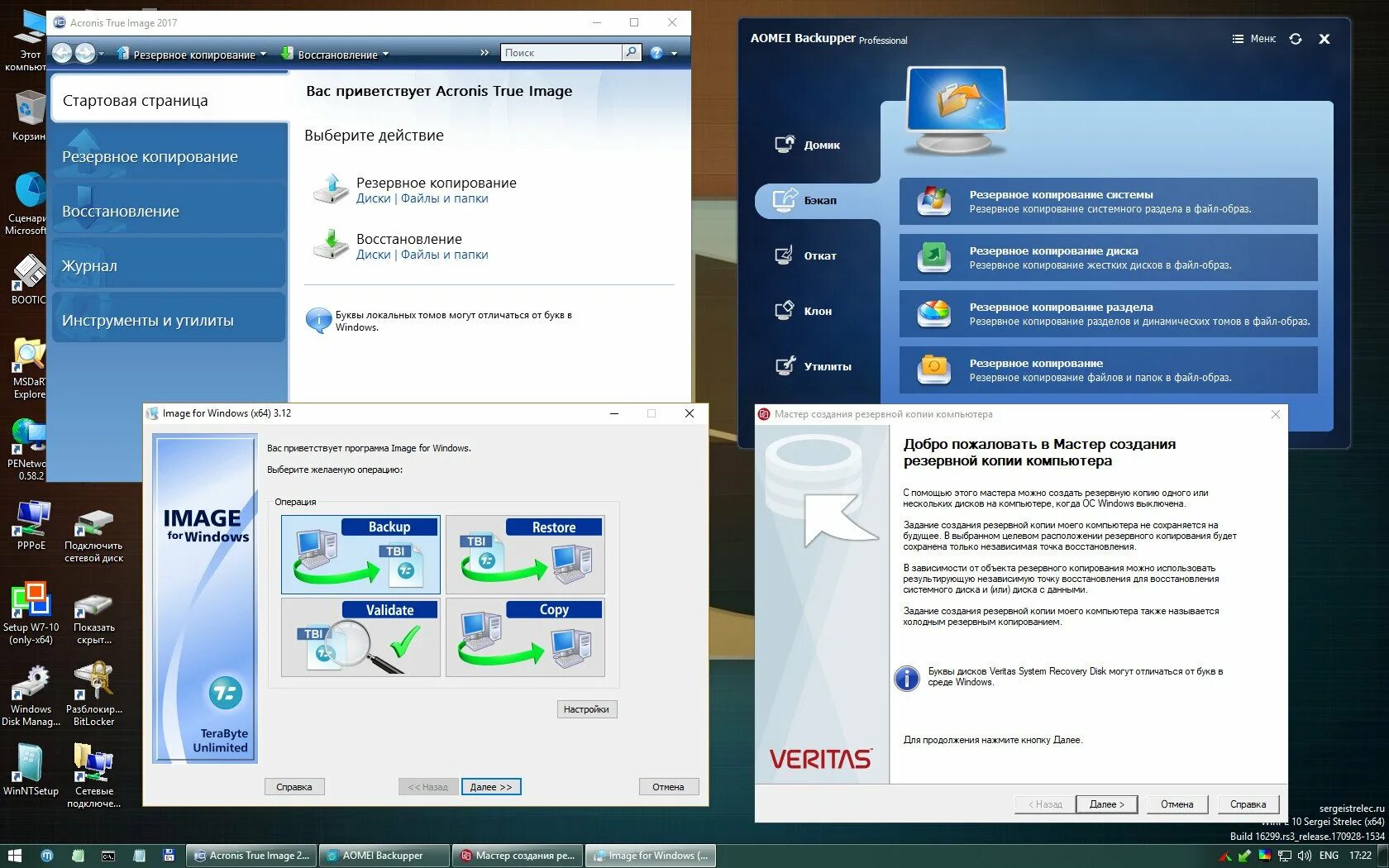Viewport: 1389px width, 868px height.
Task: Open the Windows Start button
Action: [13, 856]
